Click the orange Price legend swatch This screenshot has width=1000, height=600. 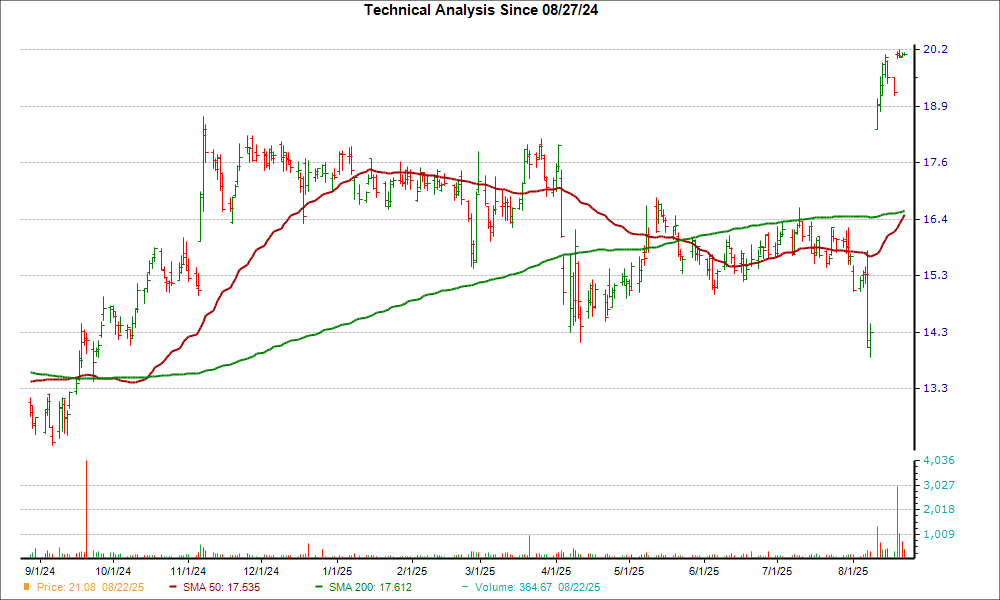tap(27, 586)
